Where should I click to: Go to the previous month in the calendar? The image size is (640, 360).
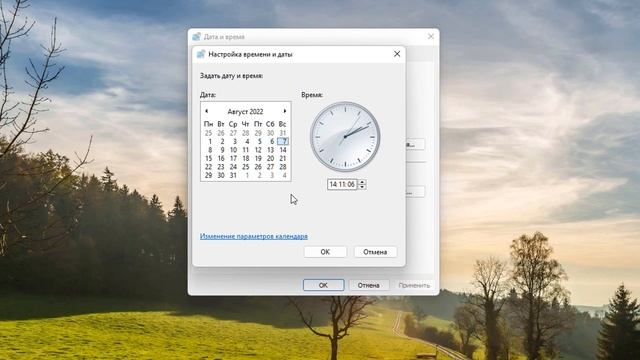click(207, 111)
